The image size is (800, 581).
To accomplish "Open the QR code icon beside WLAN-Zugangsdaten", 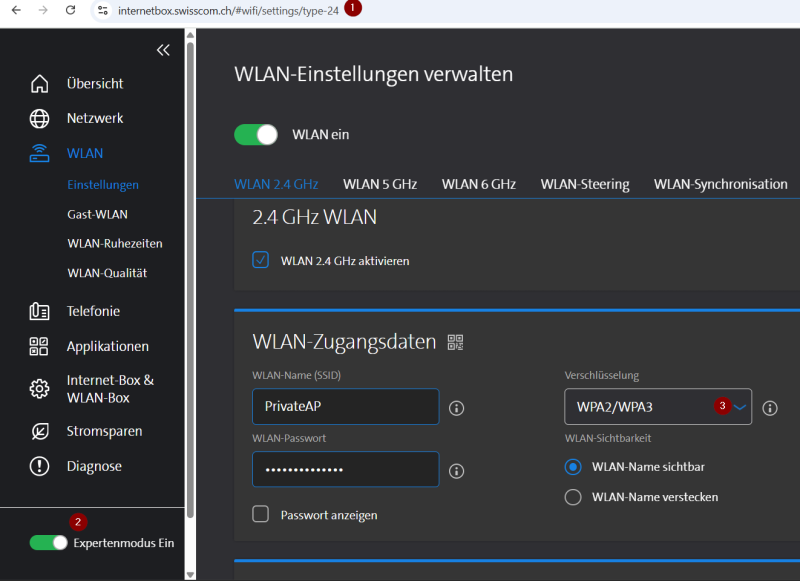I will [x=456, y=343].
